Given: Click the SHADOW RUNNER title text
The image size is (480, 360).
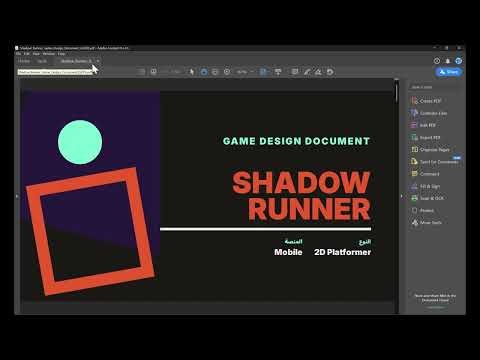Looking at the screenshot, I should [x=301, y=196].
